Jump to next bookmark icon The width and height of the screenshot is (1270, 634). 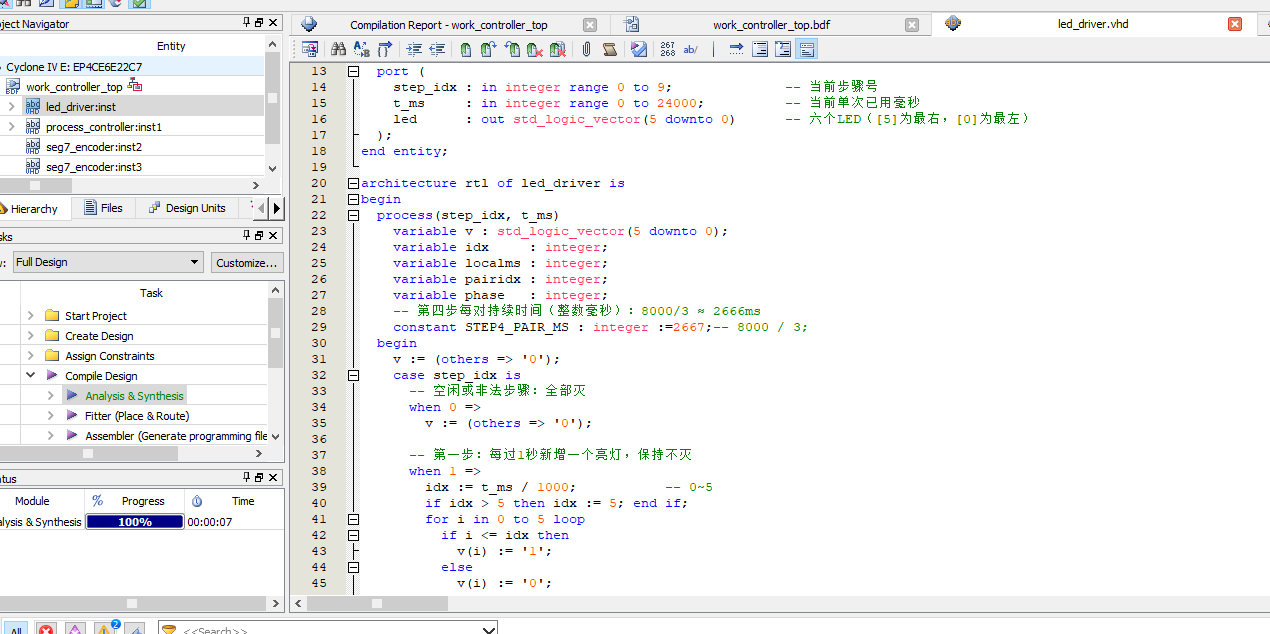[488, 49]
